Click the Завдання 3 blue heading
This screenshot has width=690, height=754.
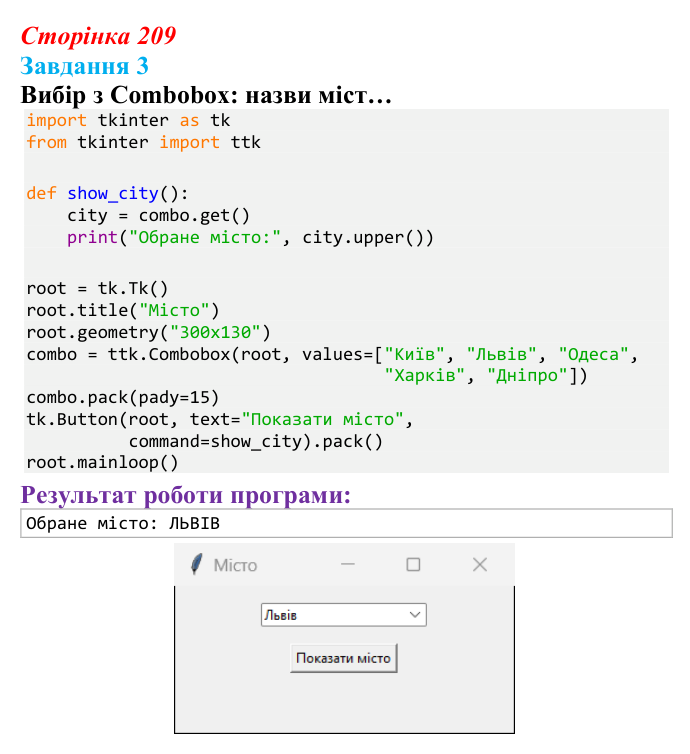(x=84, y=65)
